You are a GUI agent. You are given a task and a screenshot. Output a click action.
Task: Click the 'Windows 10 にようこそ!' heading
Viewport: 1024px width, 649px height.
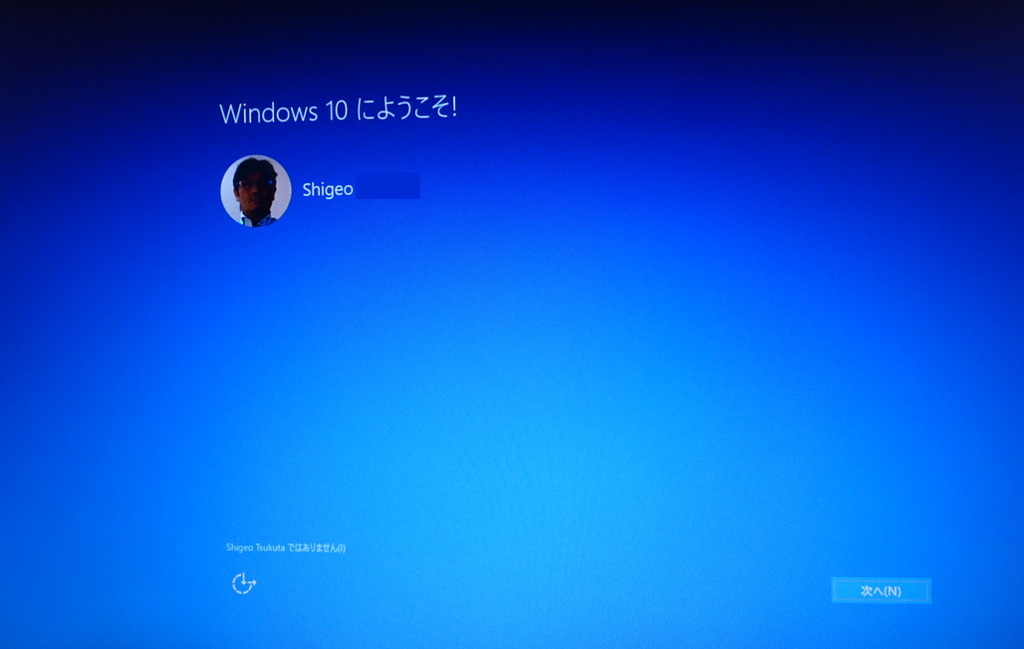click(x=338, y=110)
